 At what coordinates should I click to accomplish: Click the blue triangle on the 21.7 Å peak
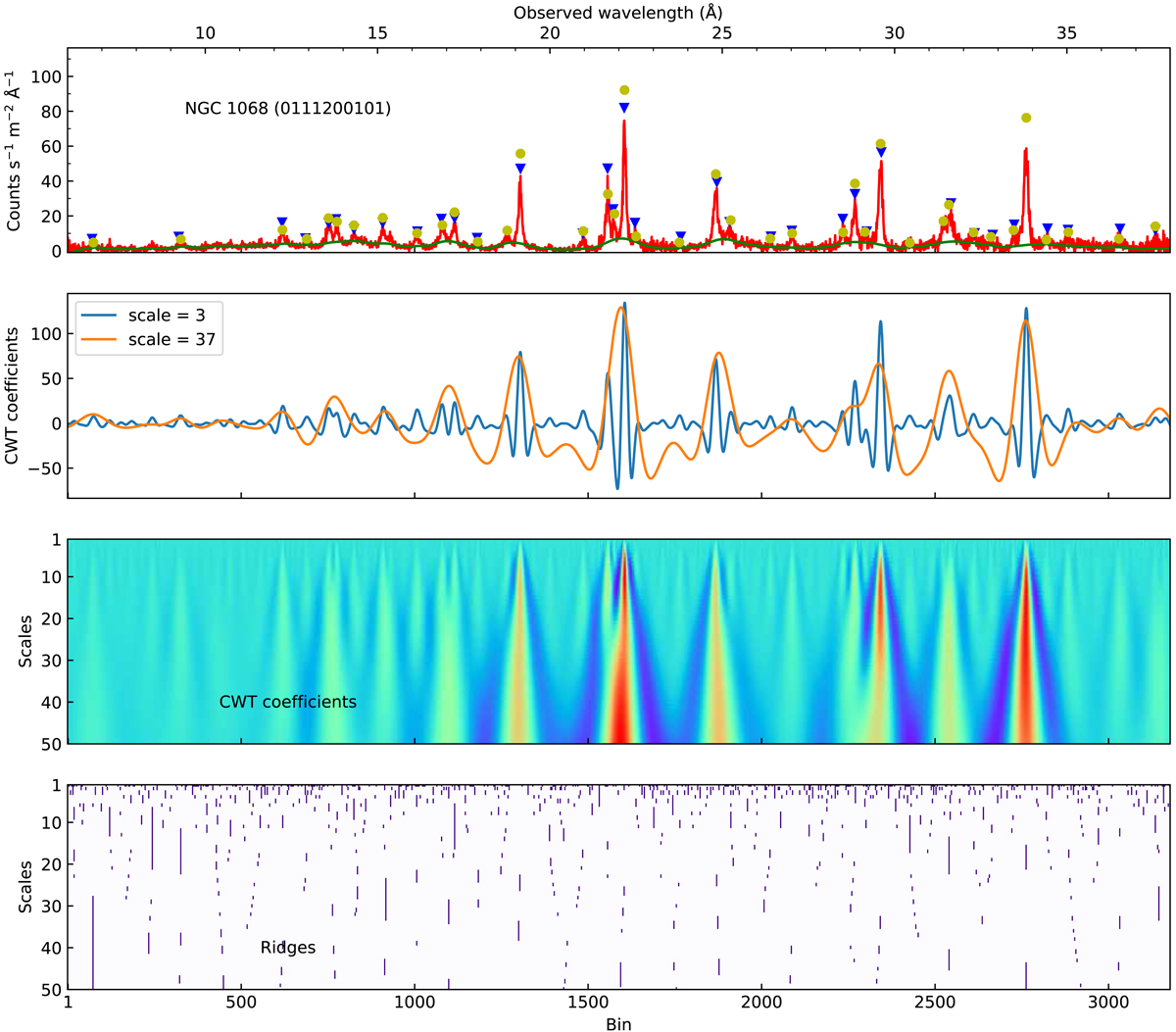[608, 169]
